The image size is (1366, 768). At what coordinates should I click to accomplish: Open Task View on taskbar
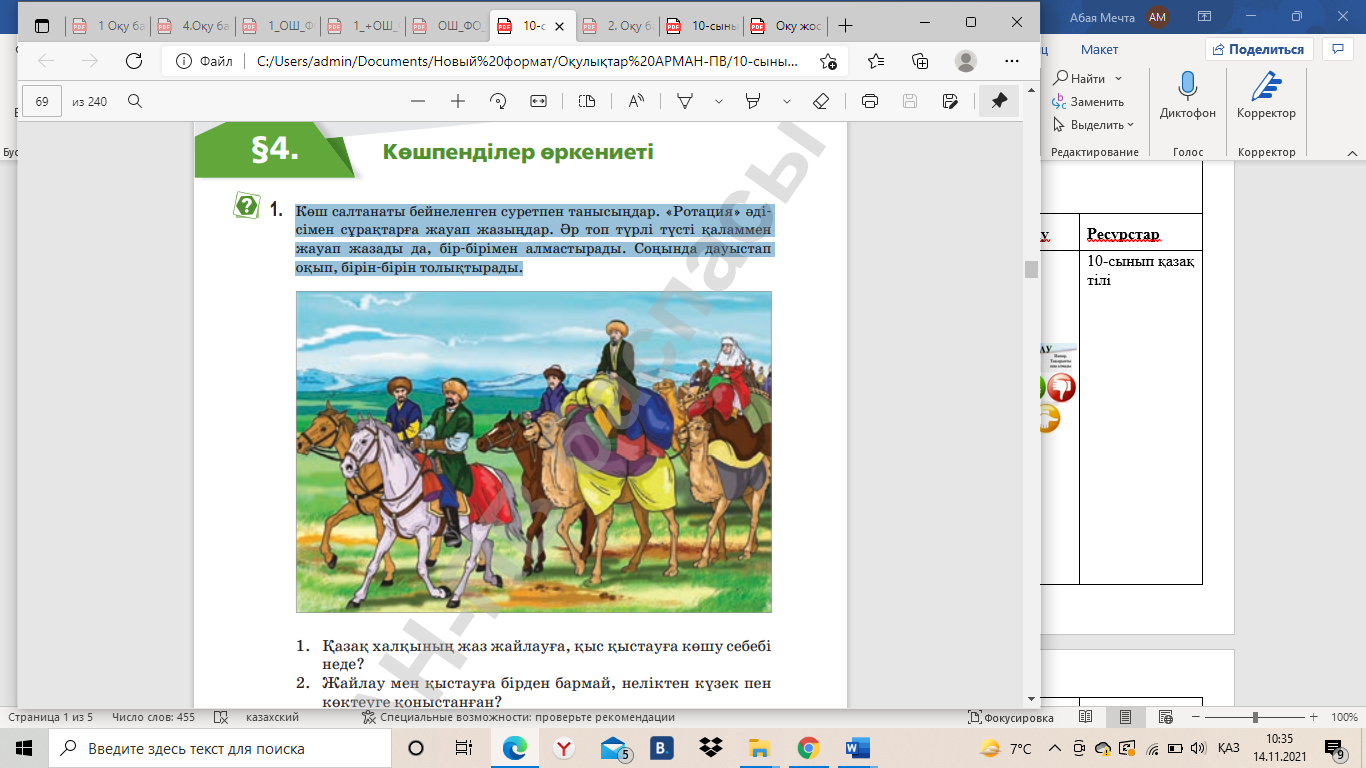pos(464,748)
